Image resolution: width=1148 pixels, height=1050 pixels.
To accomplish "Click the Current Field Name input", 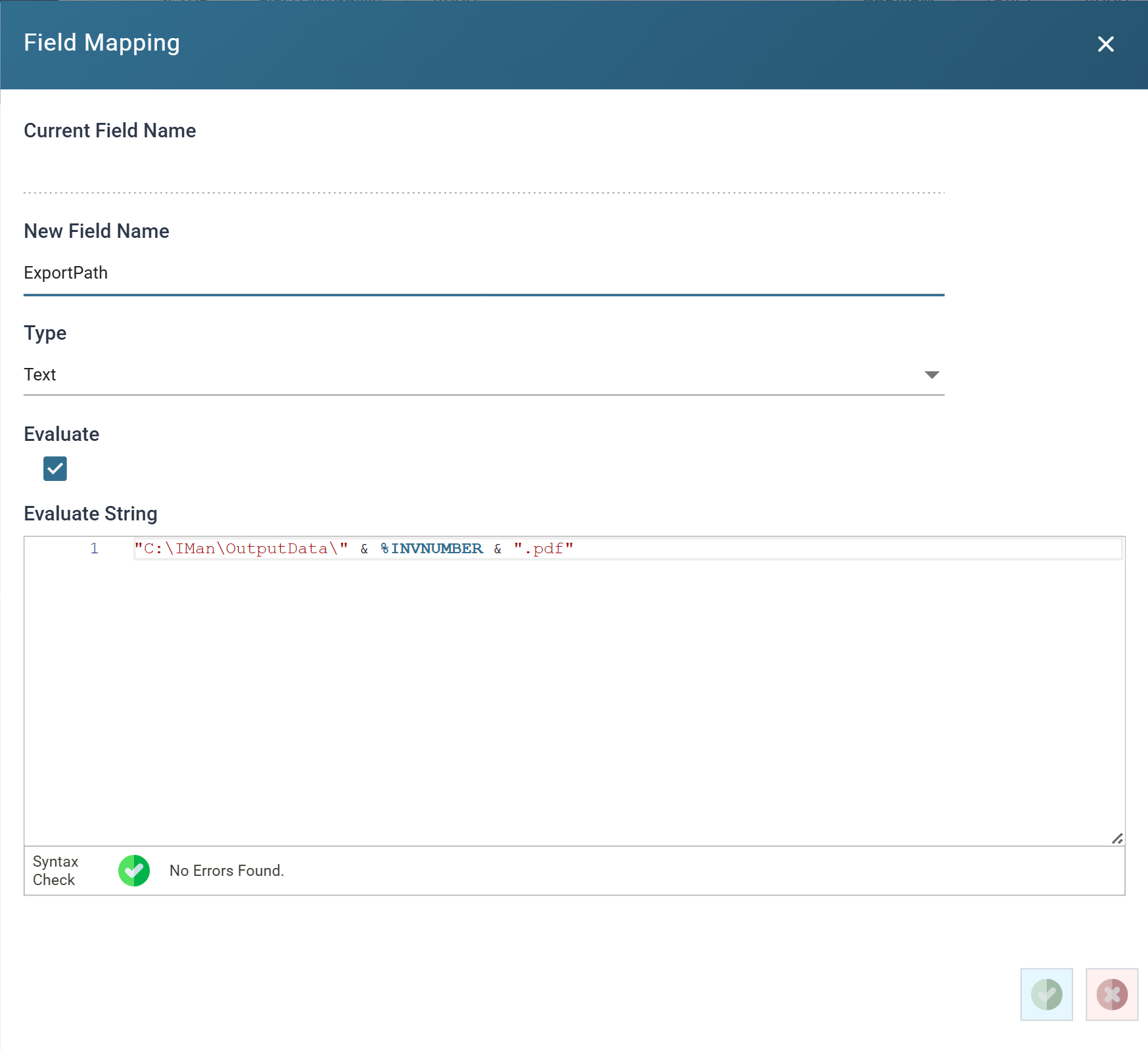I will pos(484,173).
